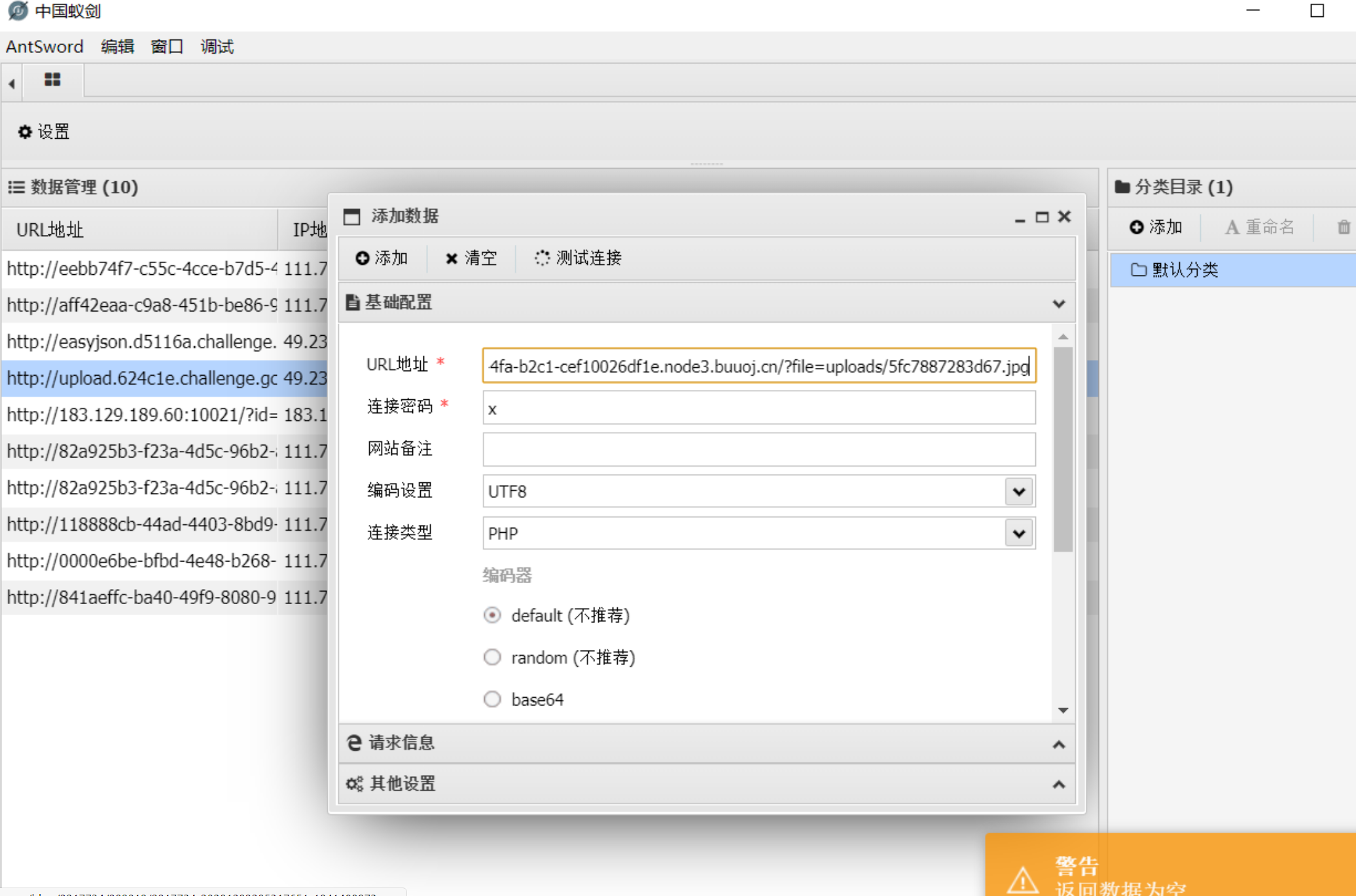Click 添加 to save the new shell entry
This screenshot has width=1356, height=896.
click(x=383, y=258)
